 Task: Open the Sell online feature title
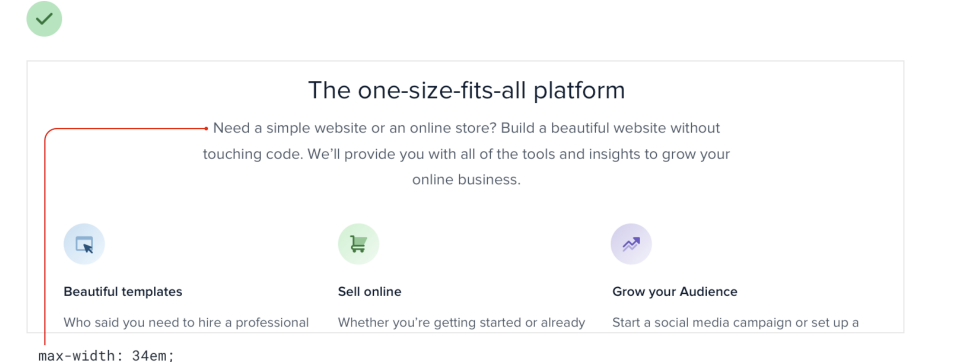click(370, 292)
